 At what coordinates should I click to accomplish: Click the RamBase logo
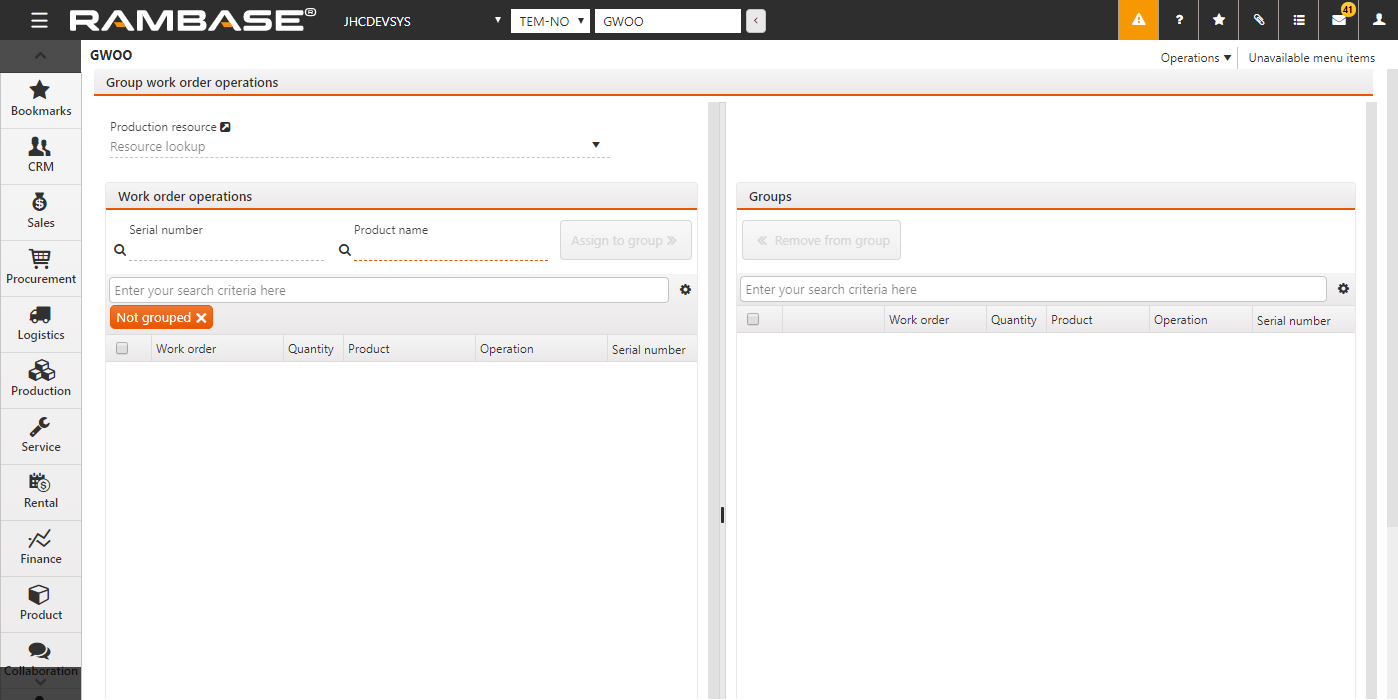(x=192, y=20)
